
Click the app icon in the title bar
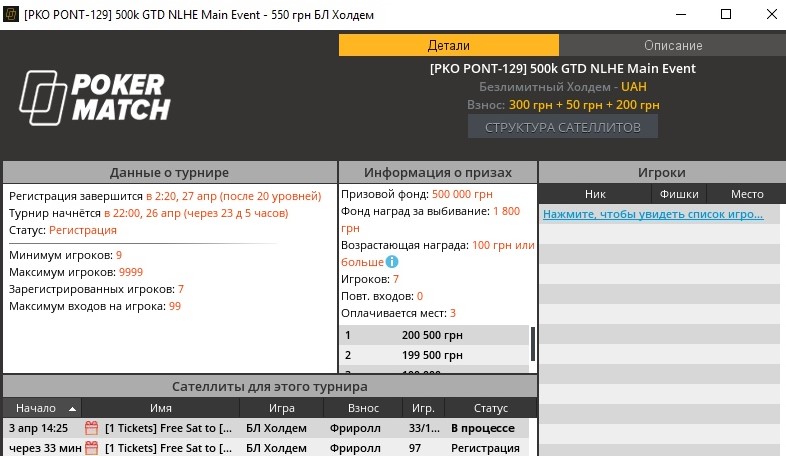coord(13,16)
